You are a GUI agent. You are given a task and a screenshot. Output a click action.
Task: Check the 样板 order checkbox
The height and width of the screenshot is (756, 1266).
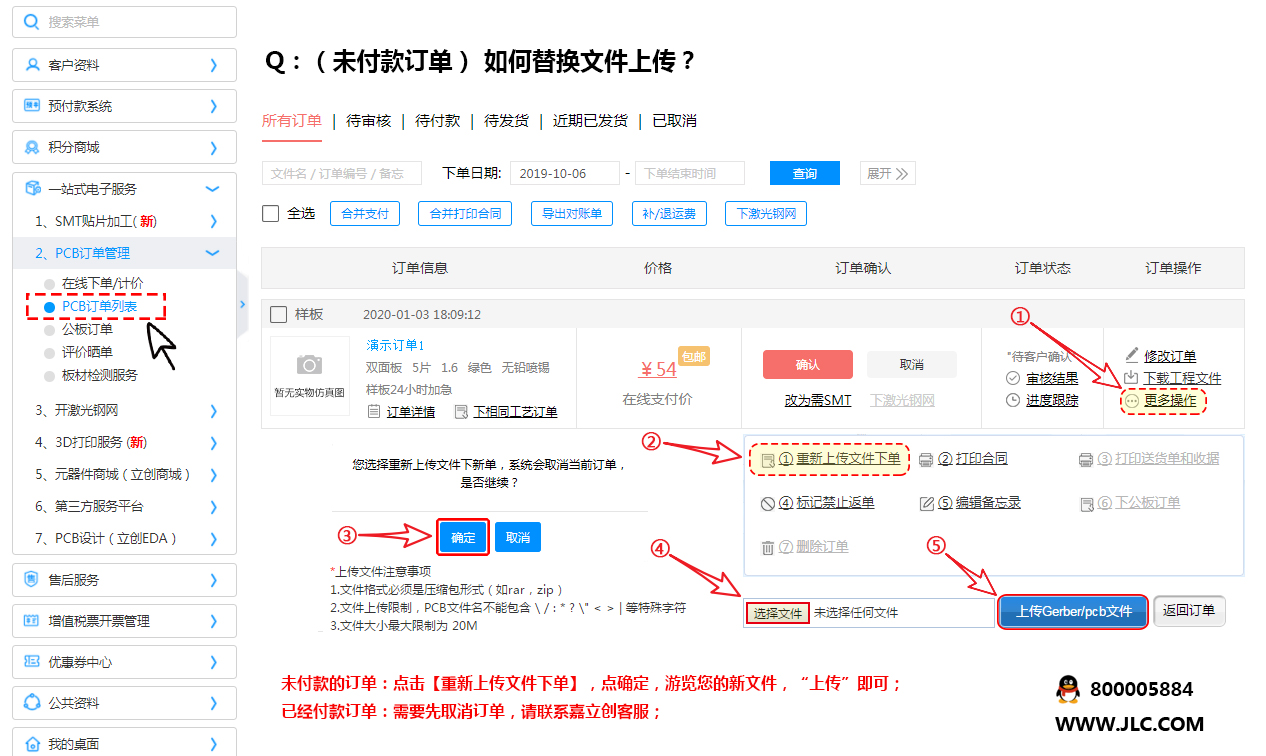[278, 313]
